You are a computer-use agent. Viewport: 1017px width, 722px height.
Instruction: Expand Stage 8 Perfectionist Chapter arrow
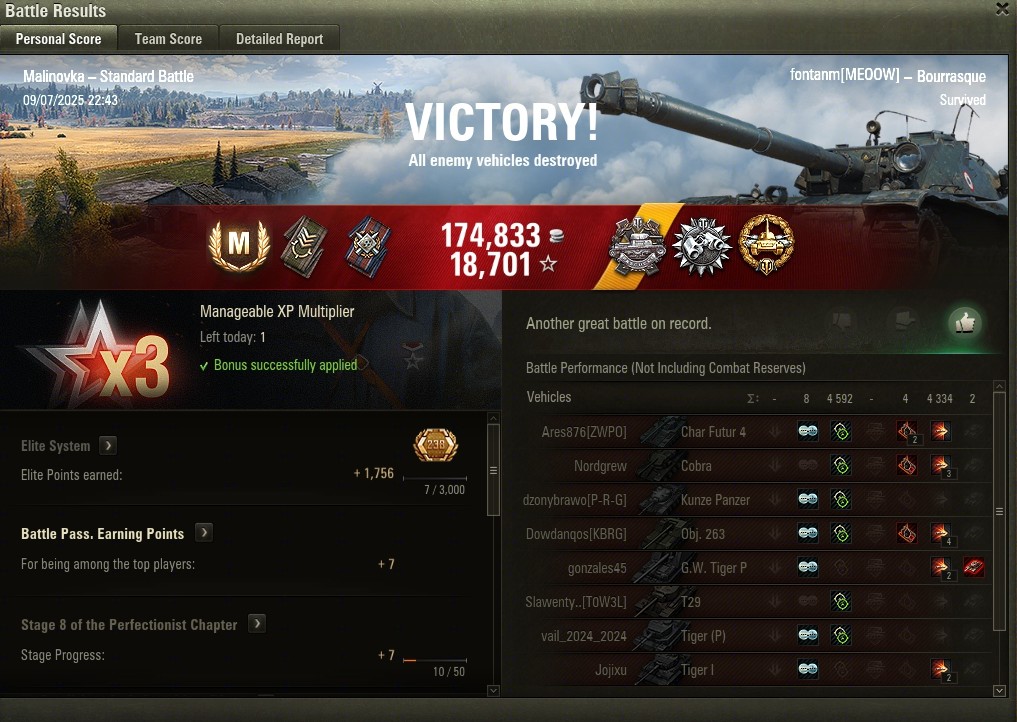point(257,623)
